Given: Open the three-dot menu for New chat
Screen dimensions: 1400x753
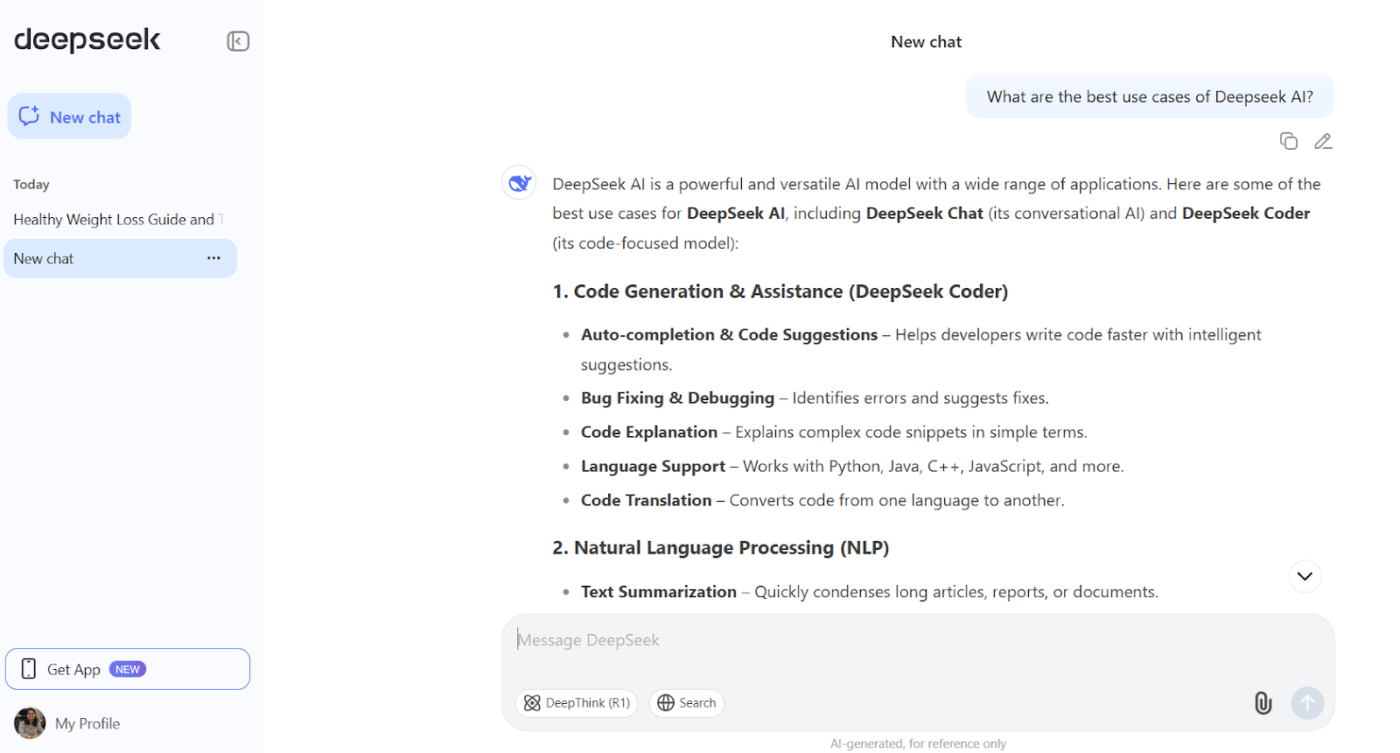Looking at the screenshot, I should coord(214,258).
